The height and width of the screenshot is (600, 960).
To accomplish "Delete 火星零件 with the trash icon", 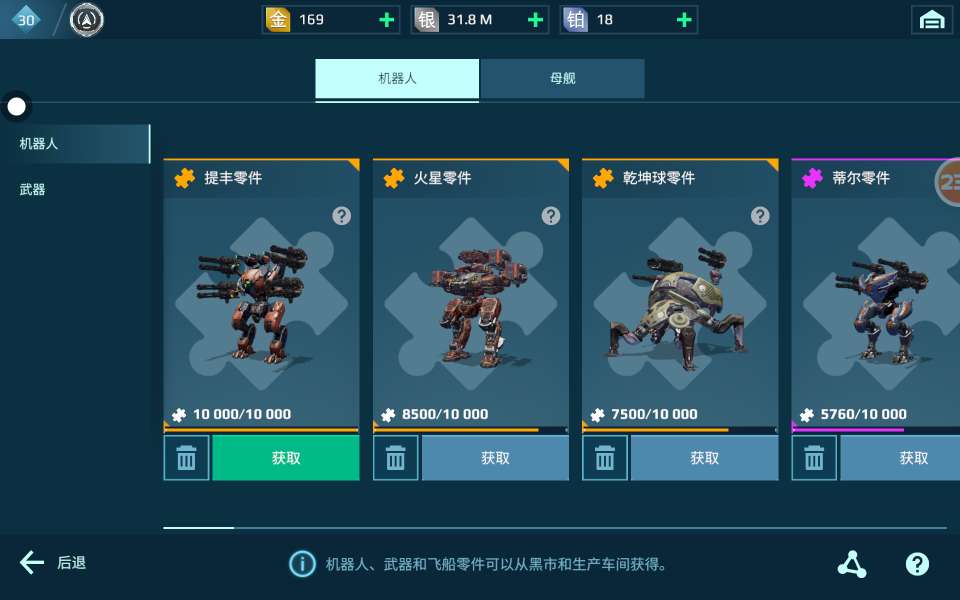I will click(x=396, y=458).
